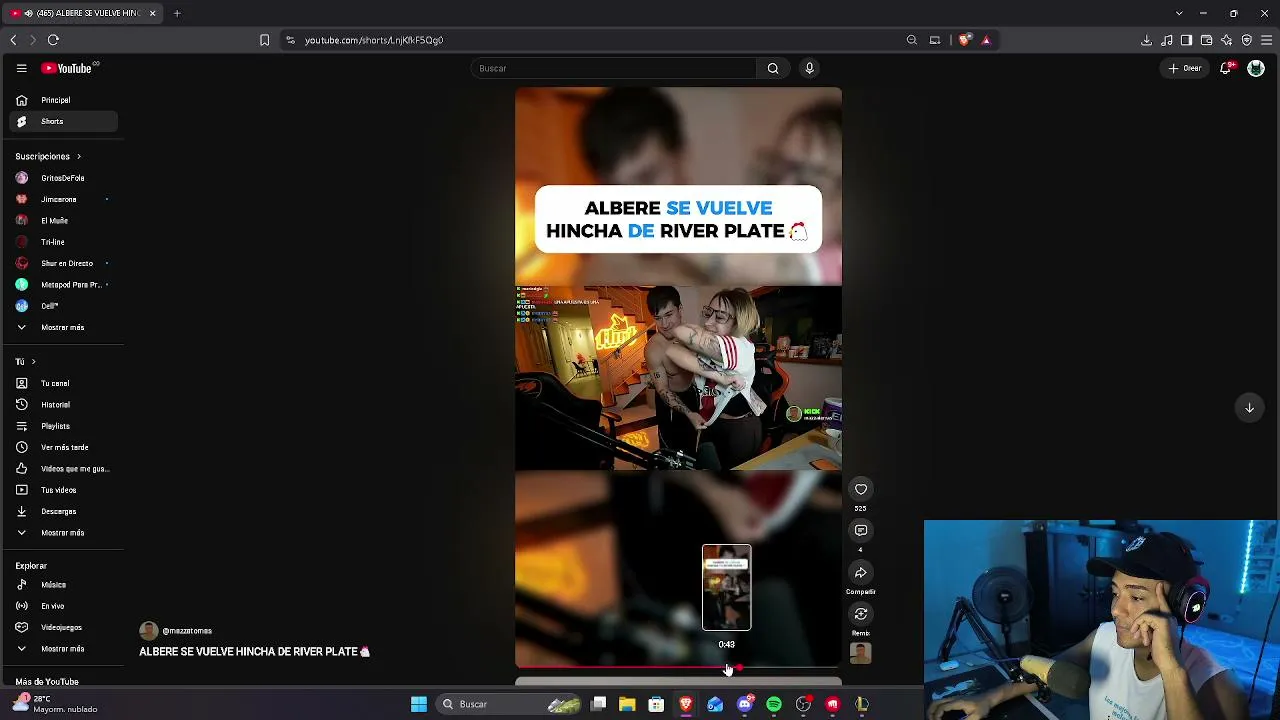Open Tu canal
This screenshot has width=1280, height=720.
point(64,383)
